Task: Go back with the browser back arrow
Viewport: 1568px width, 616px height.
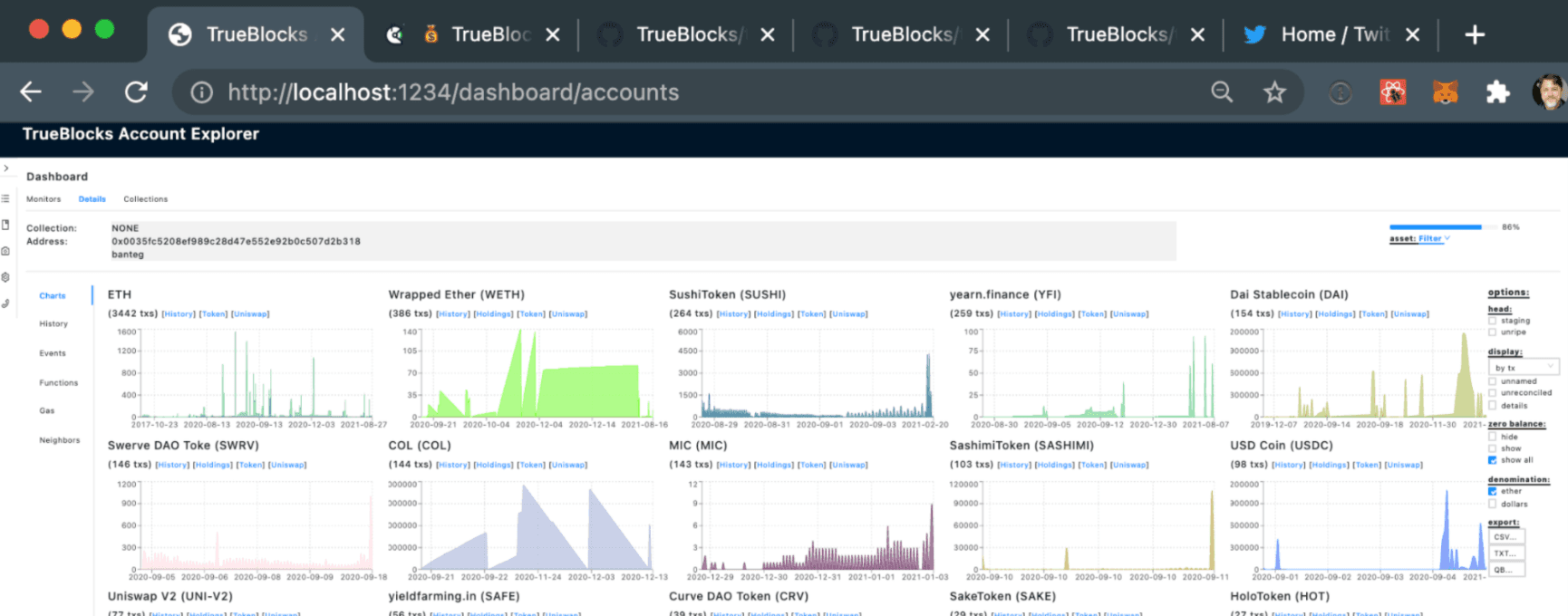Action: pyautogui.click(x=31, y=91)
